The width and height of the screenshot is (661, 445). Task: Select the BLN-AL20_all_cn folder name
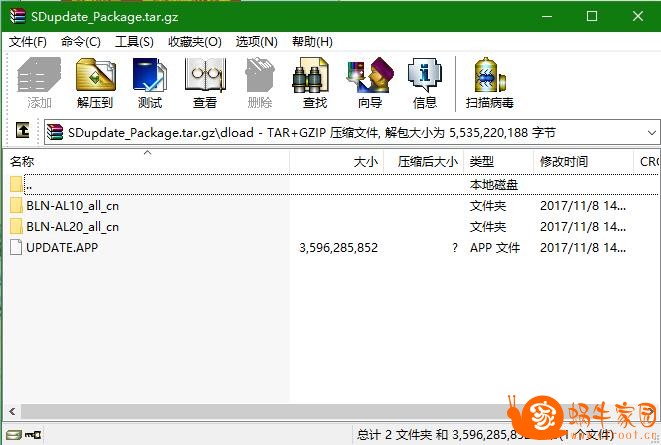click(x=73, y=227)
